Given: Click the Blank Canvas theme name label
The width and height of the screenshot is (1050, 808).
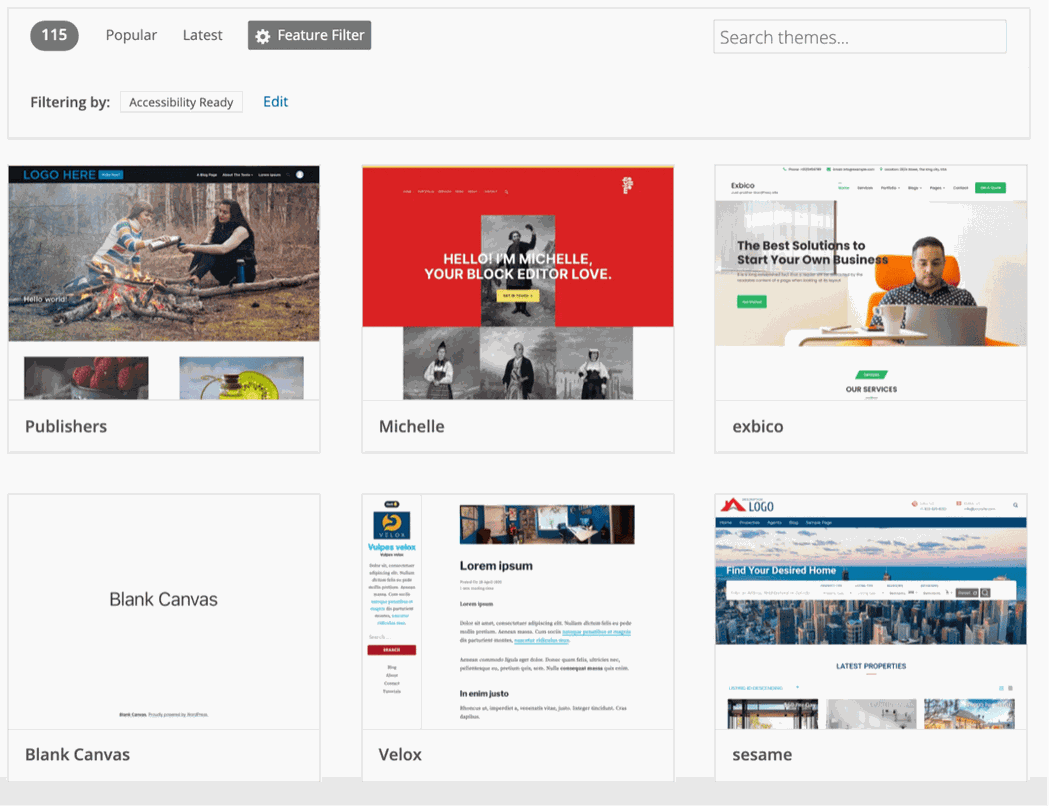Looking at the screenshot, I should point(77,754).
